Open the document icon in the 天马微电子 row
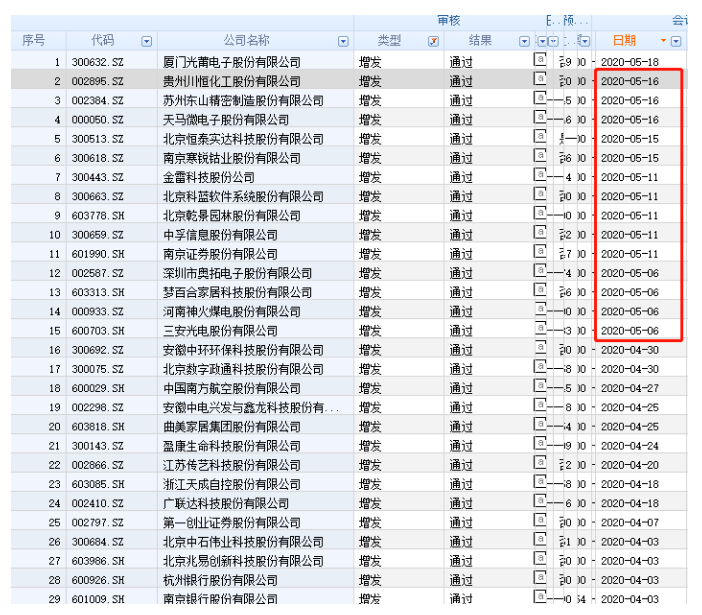Viewport: 702px width, 615px height. point(540,118)
